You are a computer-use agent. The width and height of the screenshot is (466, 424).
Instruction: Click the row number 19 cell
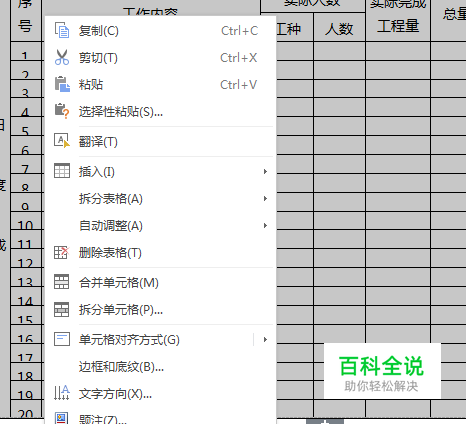click(25, 391)
